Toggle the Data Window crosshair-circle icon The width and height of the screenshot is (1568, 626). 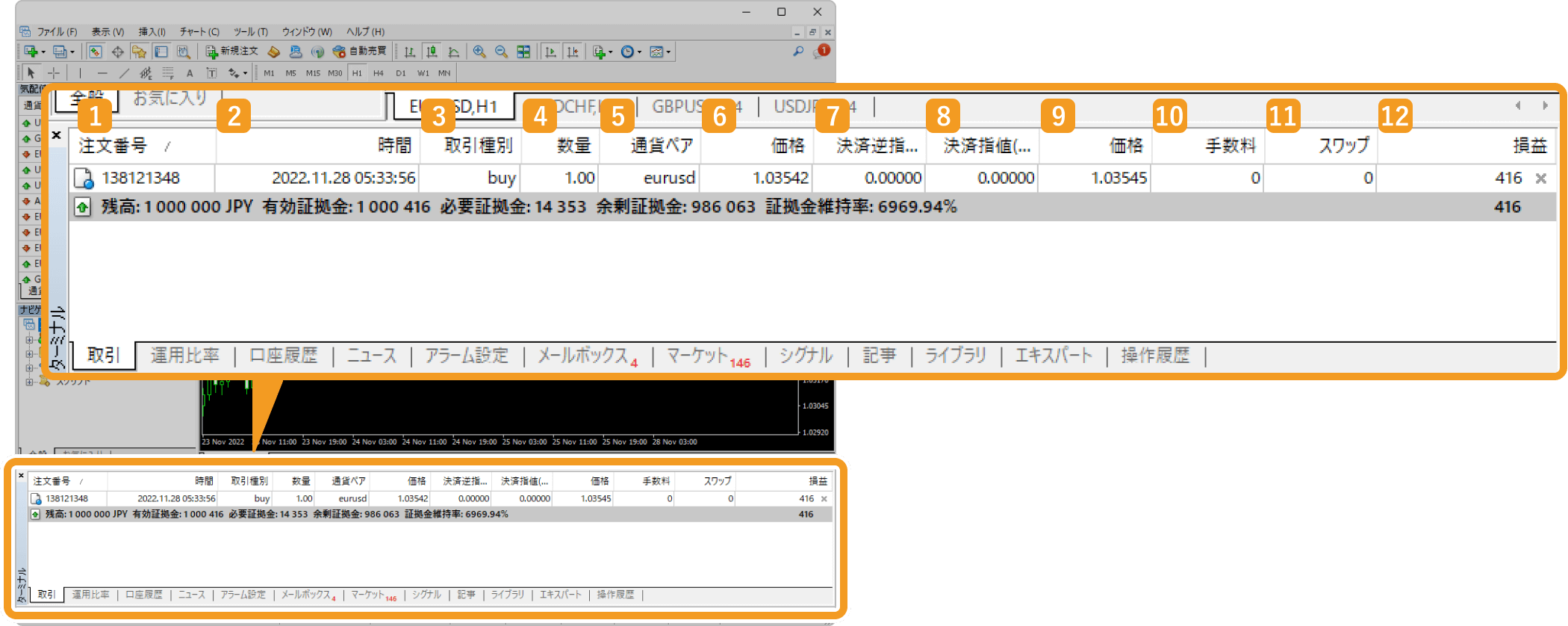coord(117,52)
